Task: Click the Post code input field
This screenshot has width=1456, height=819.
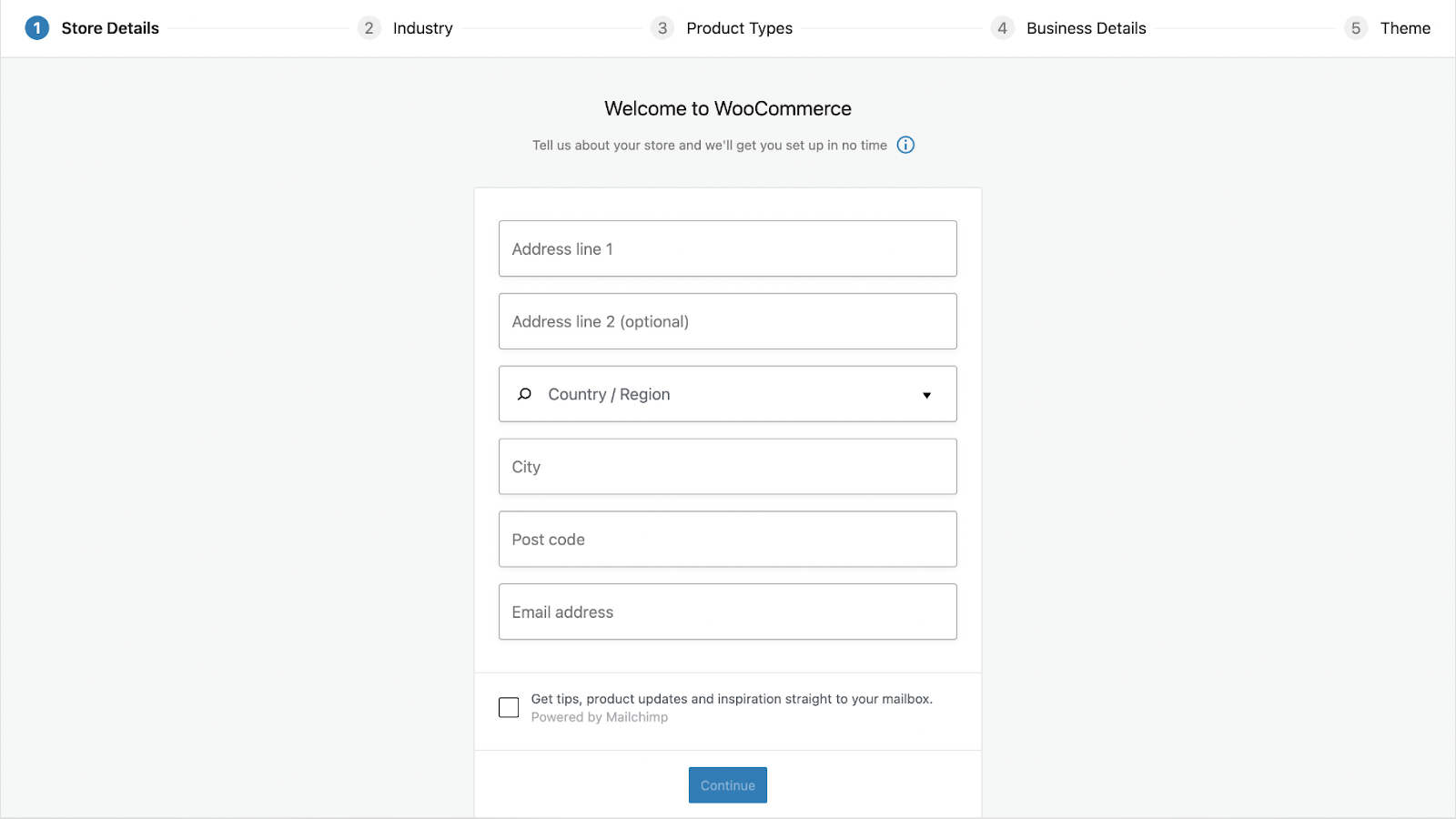Action: point(727,539)
